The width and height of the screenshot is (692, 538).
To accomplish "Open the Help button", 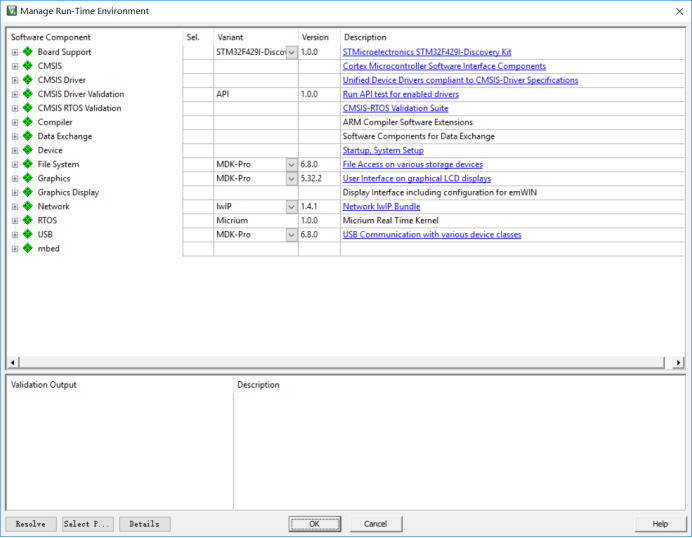I will tap(660, 524).
